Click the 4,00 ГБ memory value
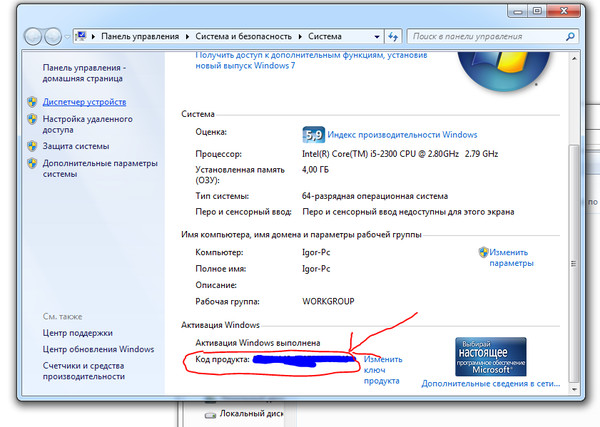 click(315, 169)
